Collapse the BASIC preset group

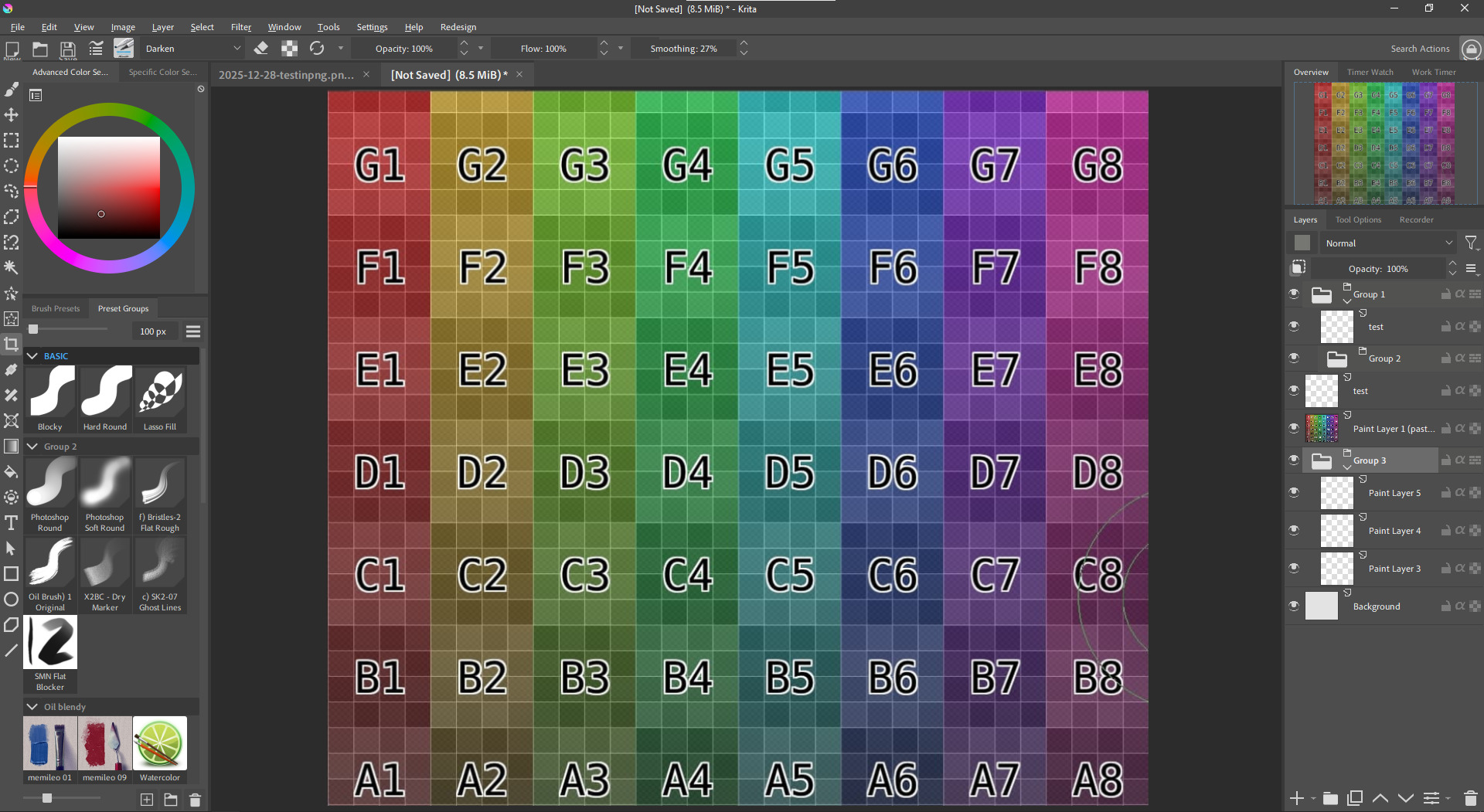(x=32, y=356)
